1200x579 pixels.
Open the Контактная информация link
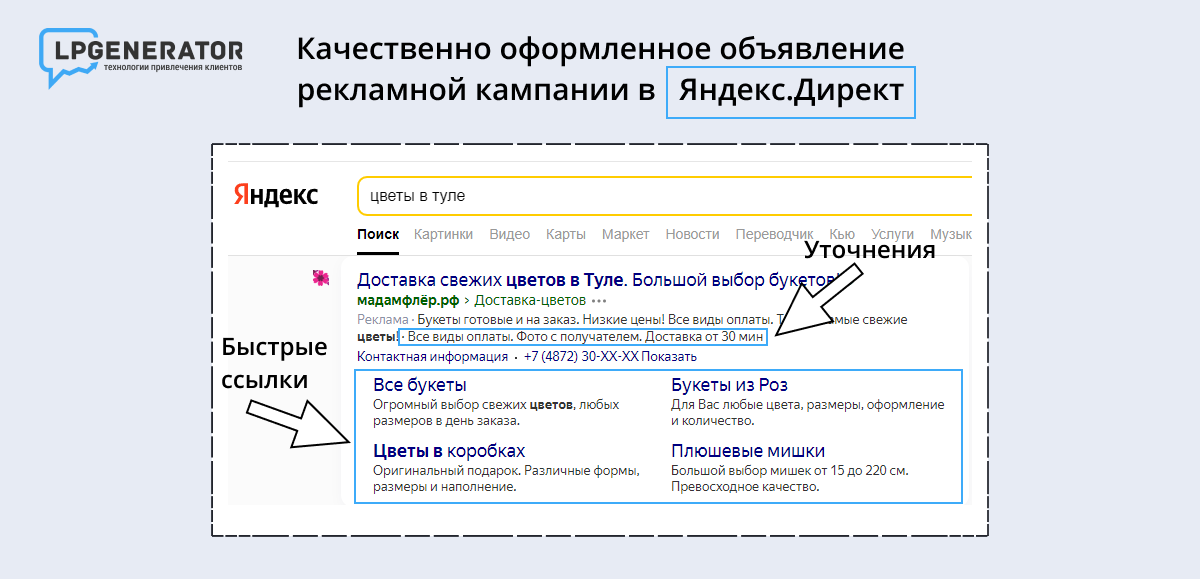click(433, 356)
